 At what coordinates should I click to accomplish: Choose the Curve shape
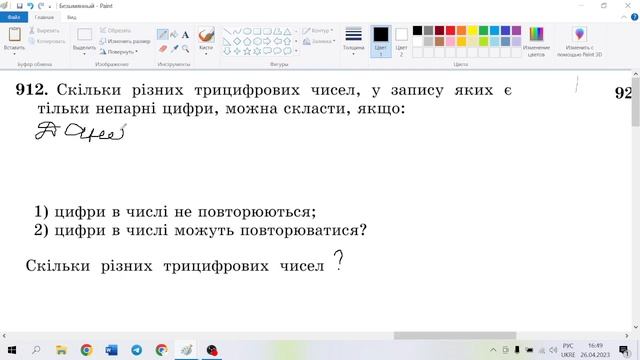tap(237, 31)
